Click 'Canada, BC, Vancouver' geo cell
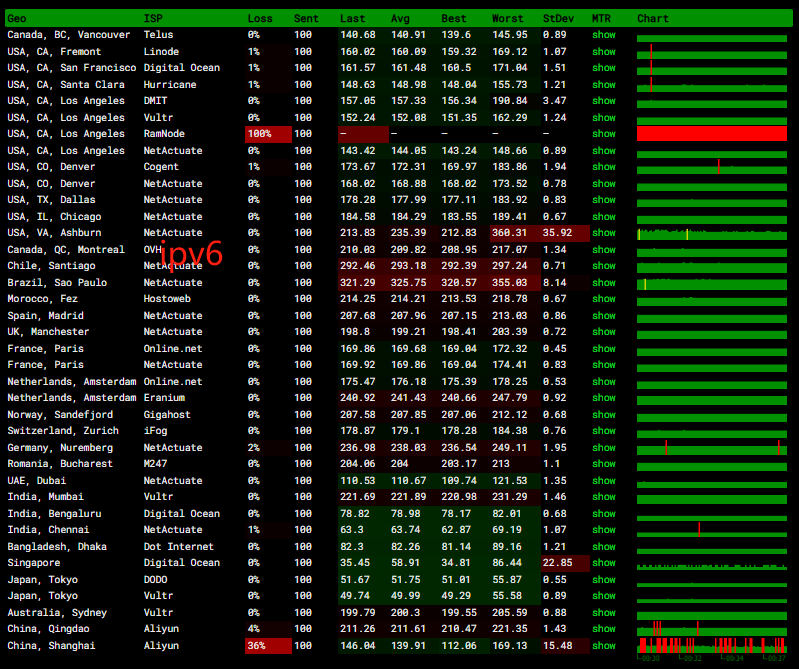Viewport: 799px width, 669px height. click(x=69, y=35)
